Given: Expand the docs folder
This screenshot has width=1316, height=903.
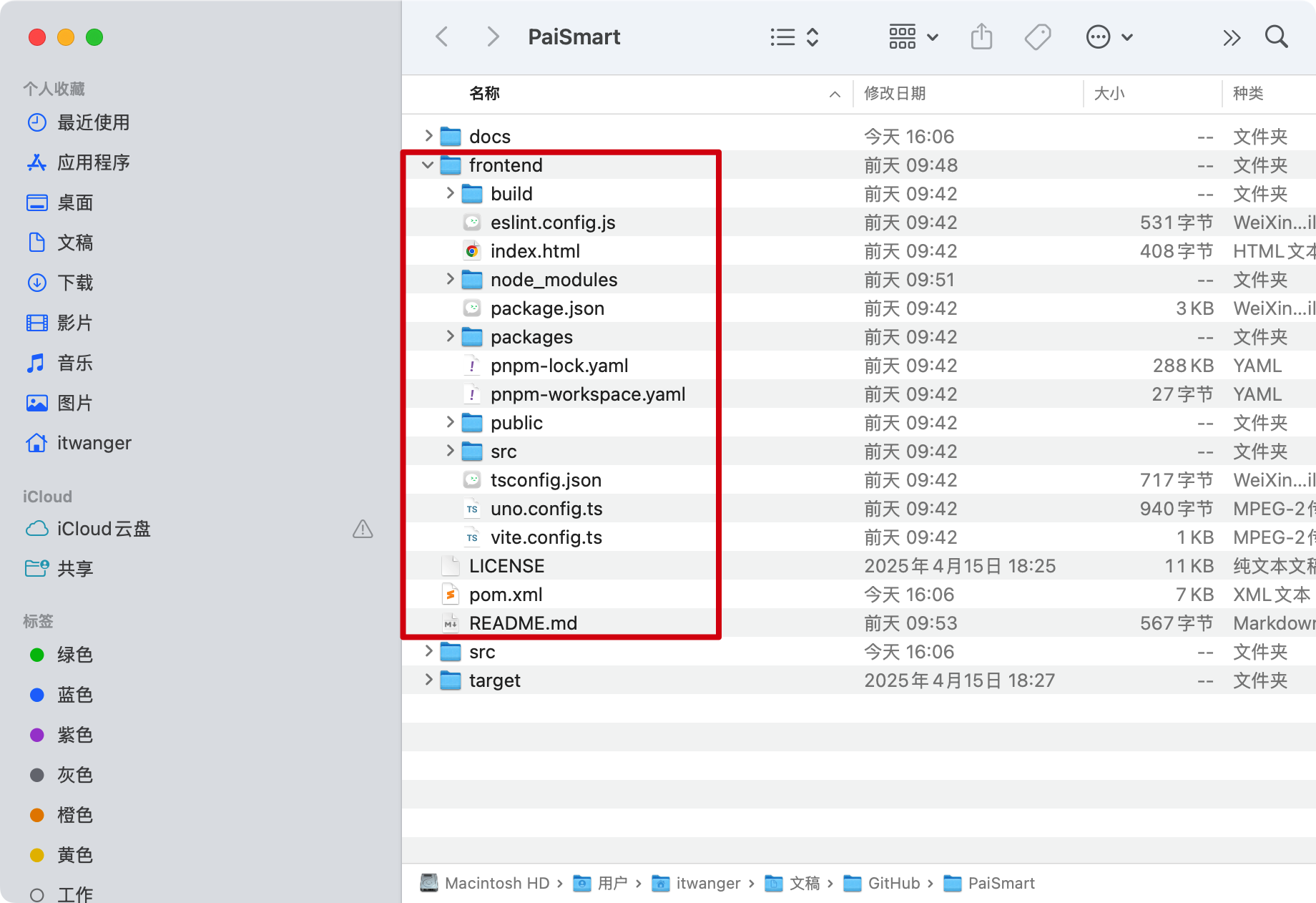Looking at the screenshot, I should (x=428, y=136).
